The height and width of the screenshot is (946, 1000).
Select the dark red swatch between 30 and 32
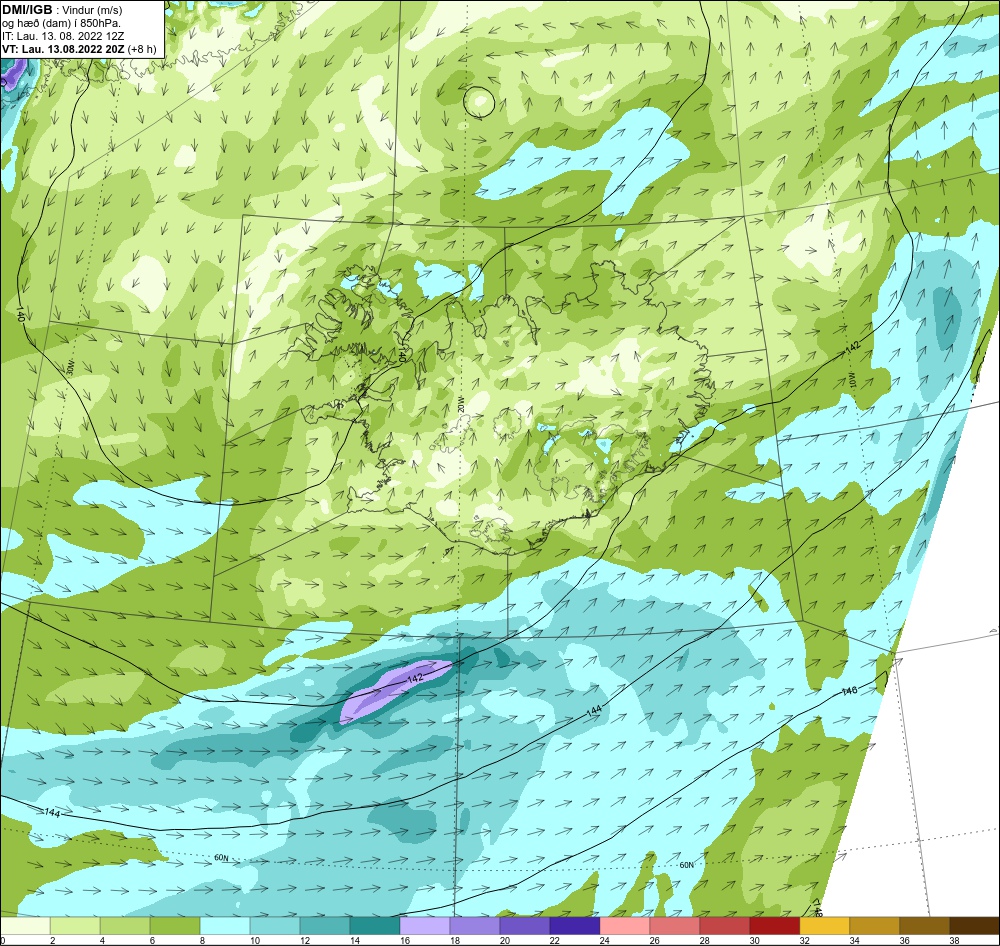[775, 926]
